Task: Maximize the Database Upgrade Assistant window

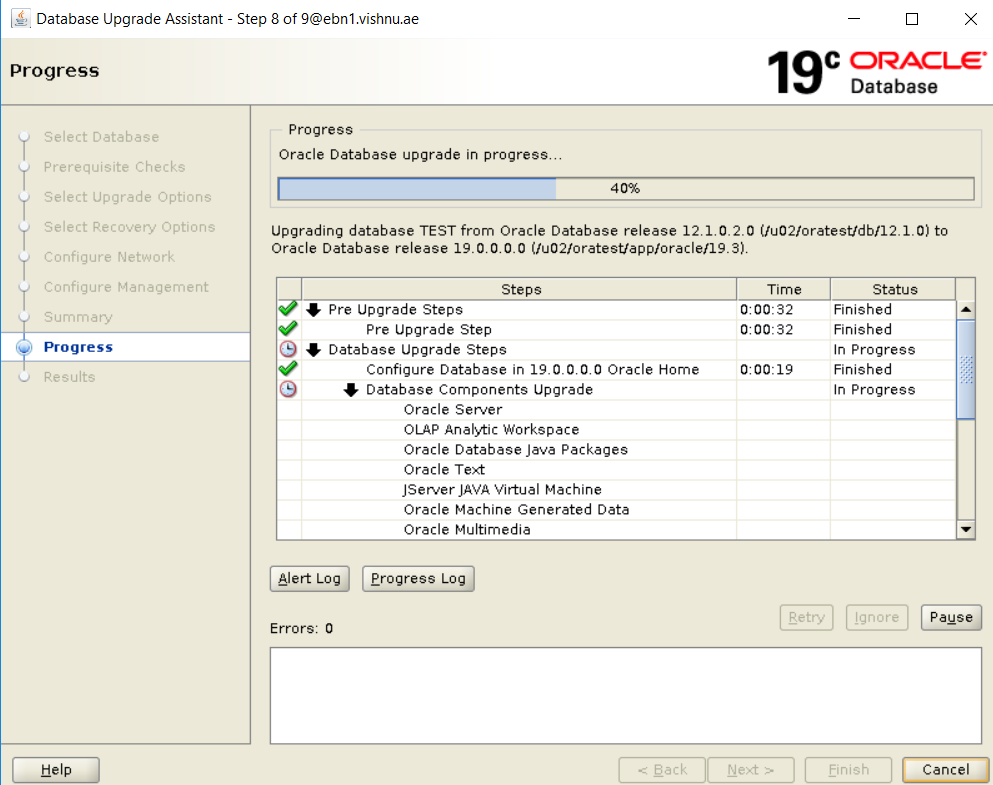Action: click(912, 19)
